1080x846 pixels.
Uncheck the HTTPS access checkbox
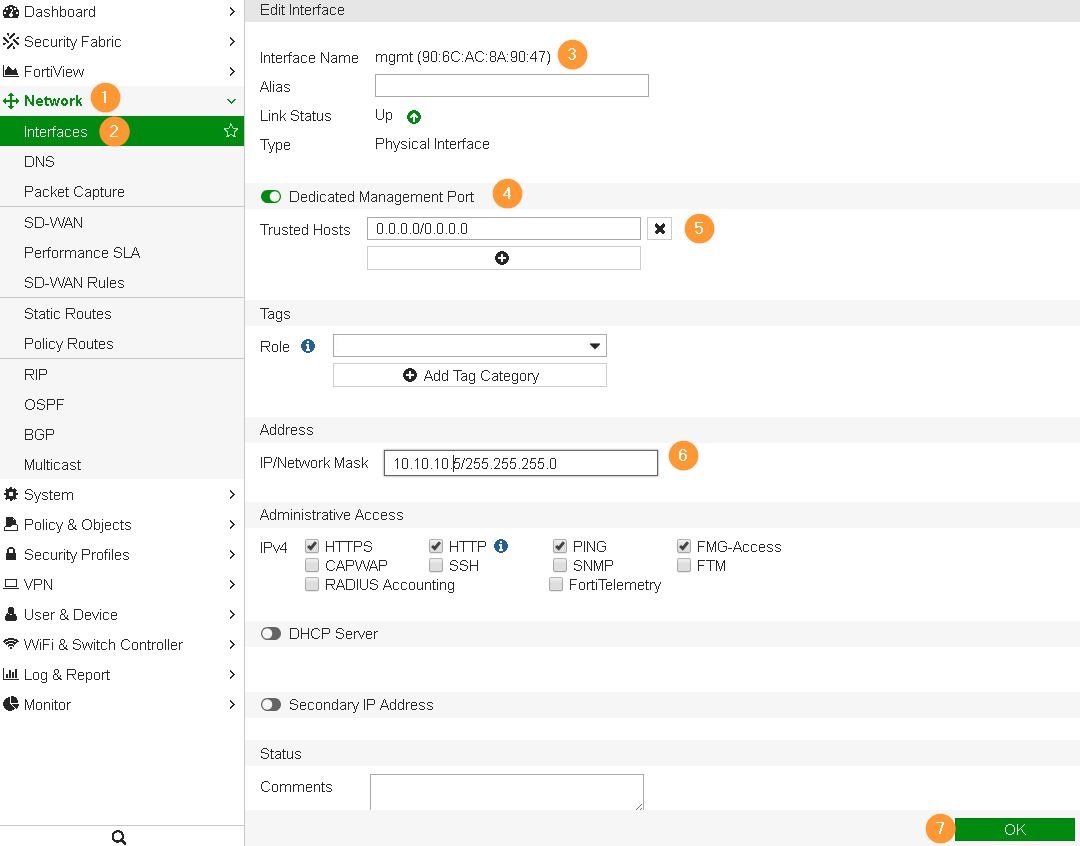coord(312,546)
